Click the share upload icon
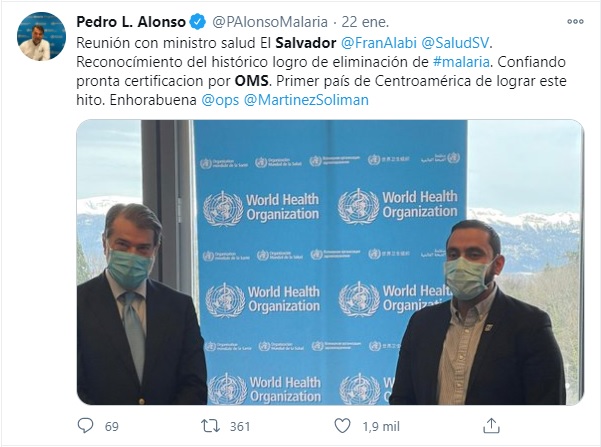 (491, 426)
